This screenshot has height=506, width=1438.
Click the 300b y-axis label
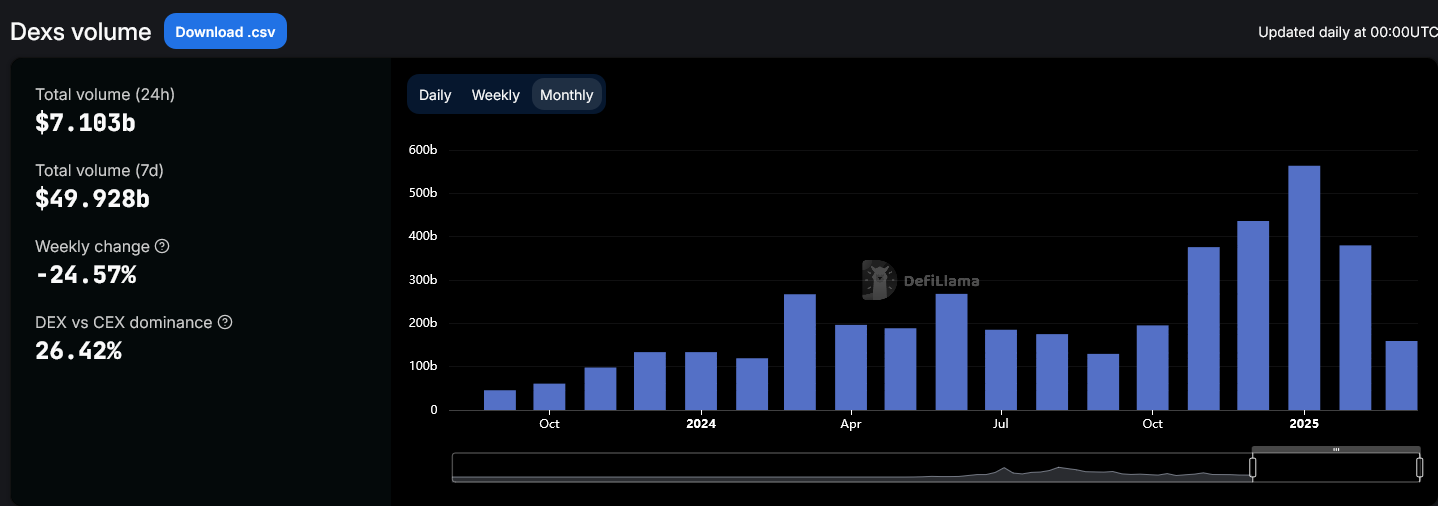click(x=424, y=279)
